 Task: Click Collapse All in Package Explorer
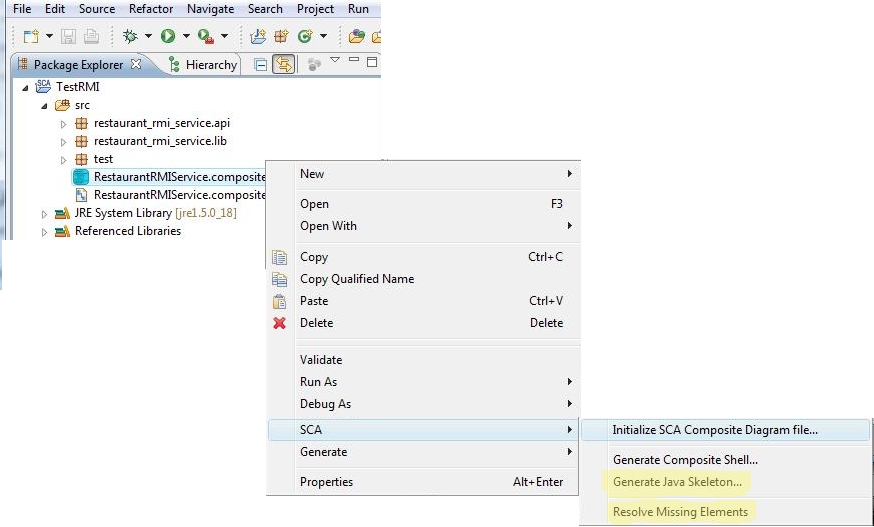260,65
